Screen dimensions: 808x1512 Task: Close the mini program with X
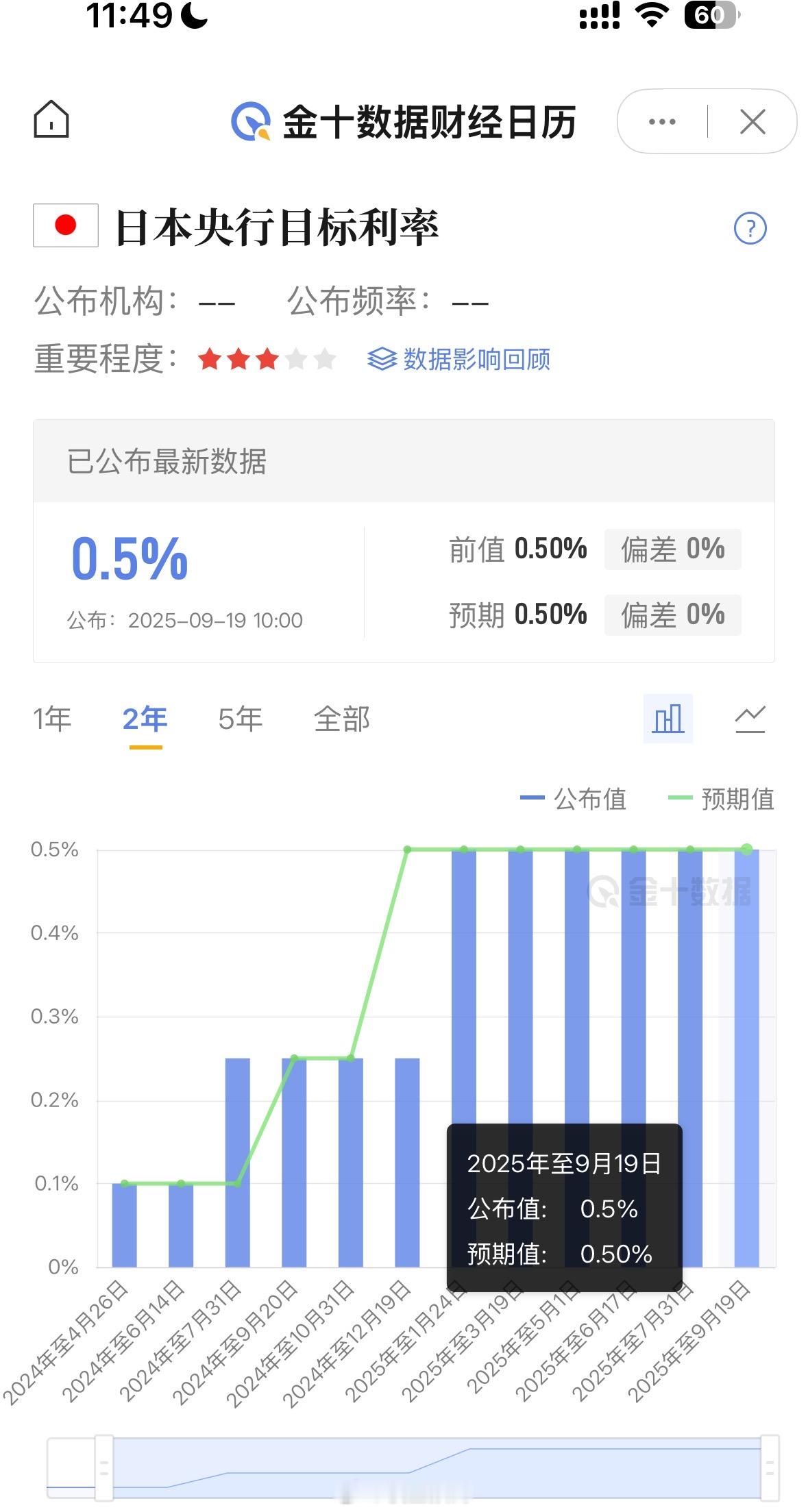click(x=752, y=123)
